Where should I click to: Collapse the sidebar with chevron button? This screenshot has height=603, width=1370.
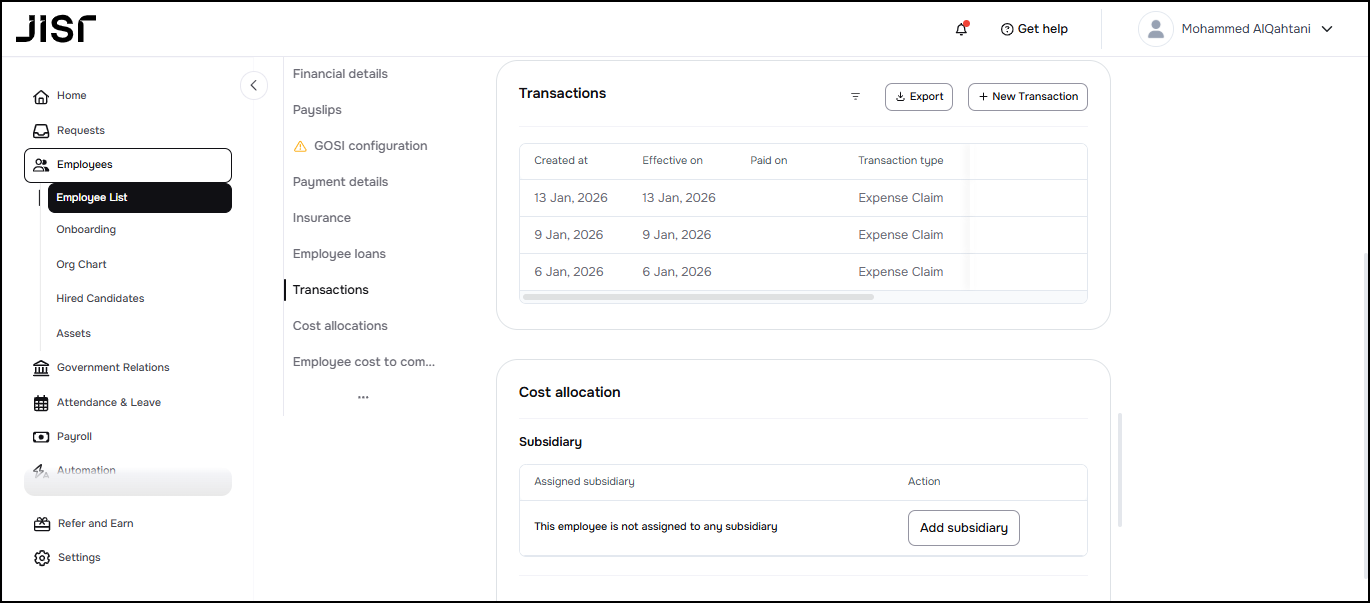(x=253, y=86)
